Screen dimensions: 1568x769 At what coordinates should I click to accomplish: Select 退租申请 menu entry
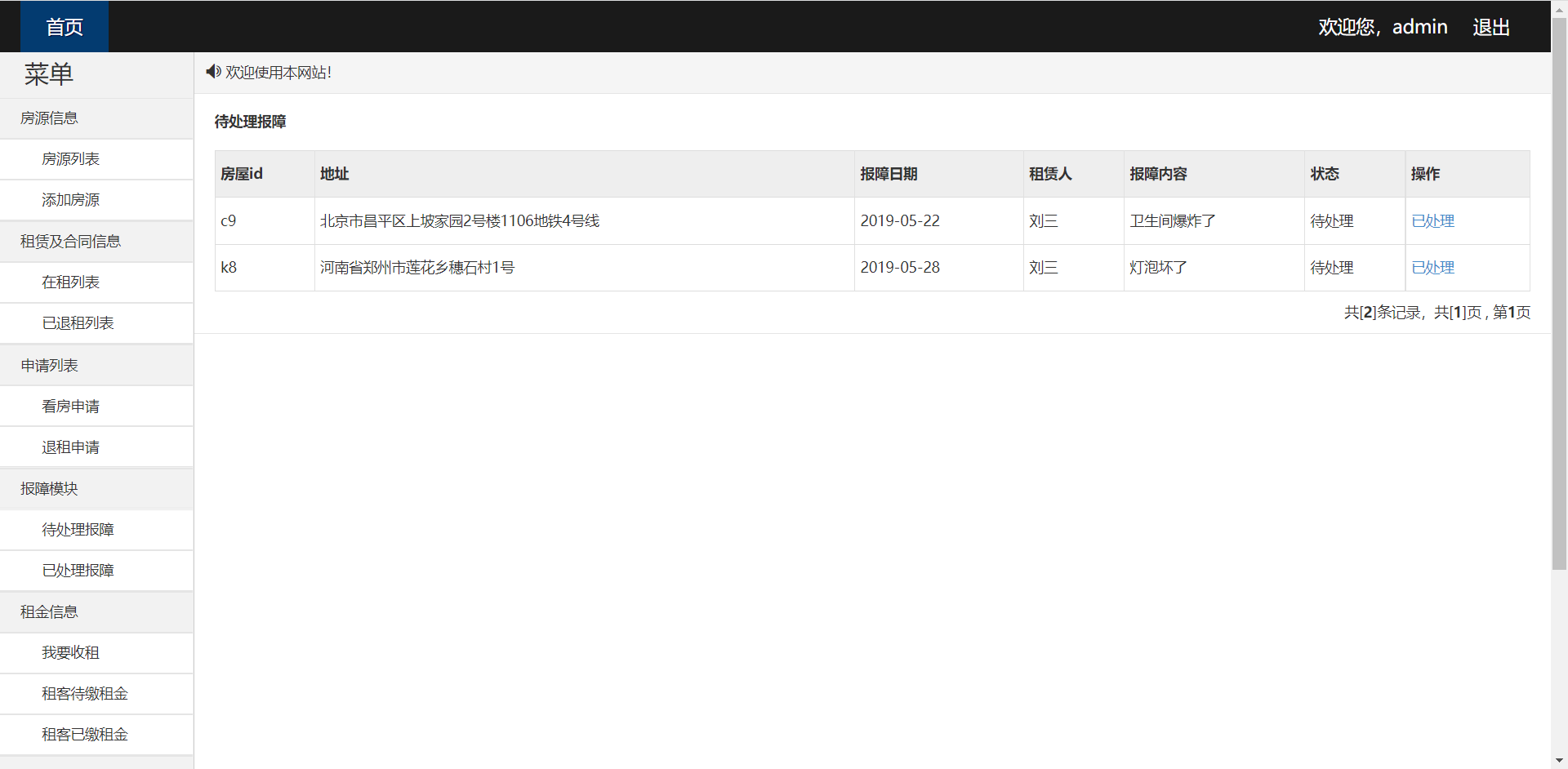(x=70, y=447)
